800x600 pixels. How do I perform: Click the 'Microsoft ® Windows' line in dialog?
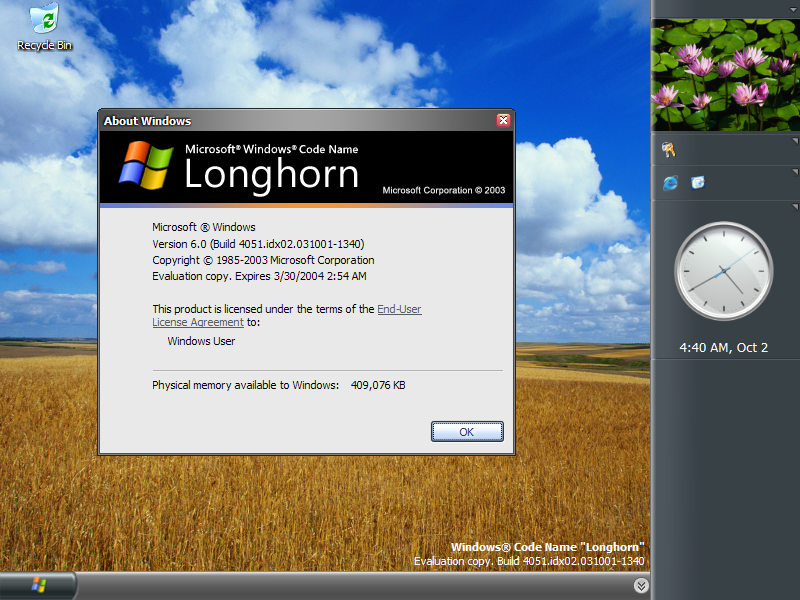click(x=204, y=227)
